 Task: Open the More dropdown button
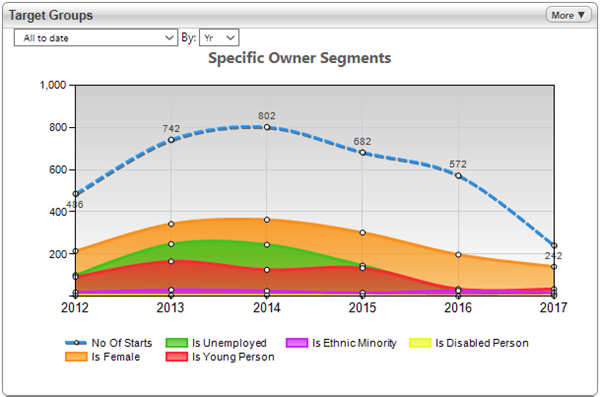tap(568, 15)
